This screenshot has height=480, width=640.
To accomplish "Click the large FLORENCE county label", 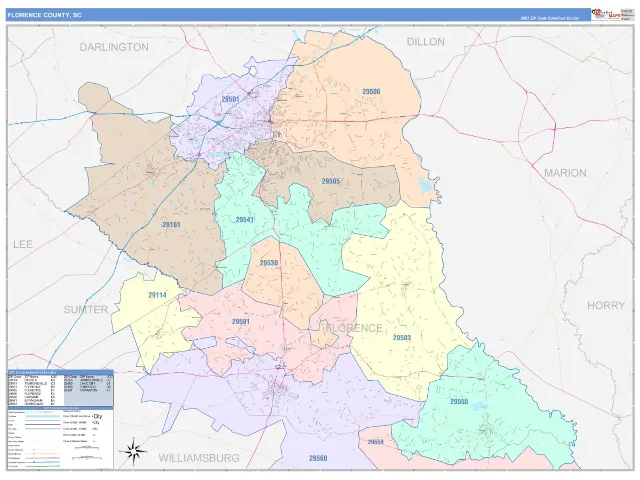I will coord(354,329).
